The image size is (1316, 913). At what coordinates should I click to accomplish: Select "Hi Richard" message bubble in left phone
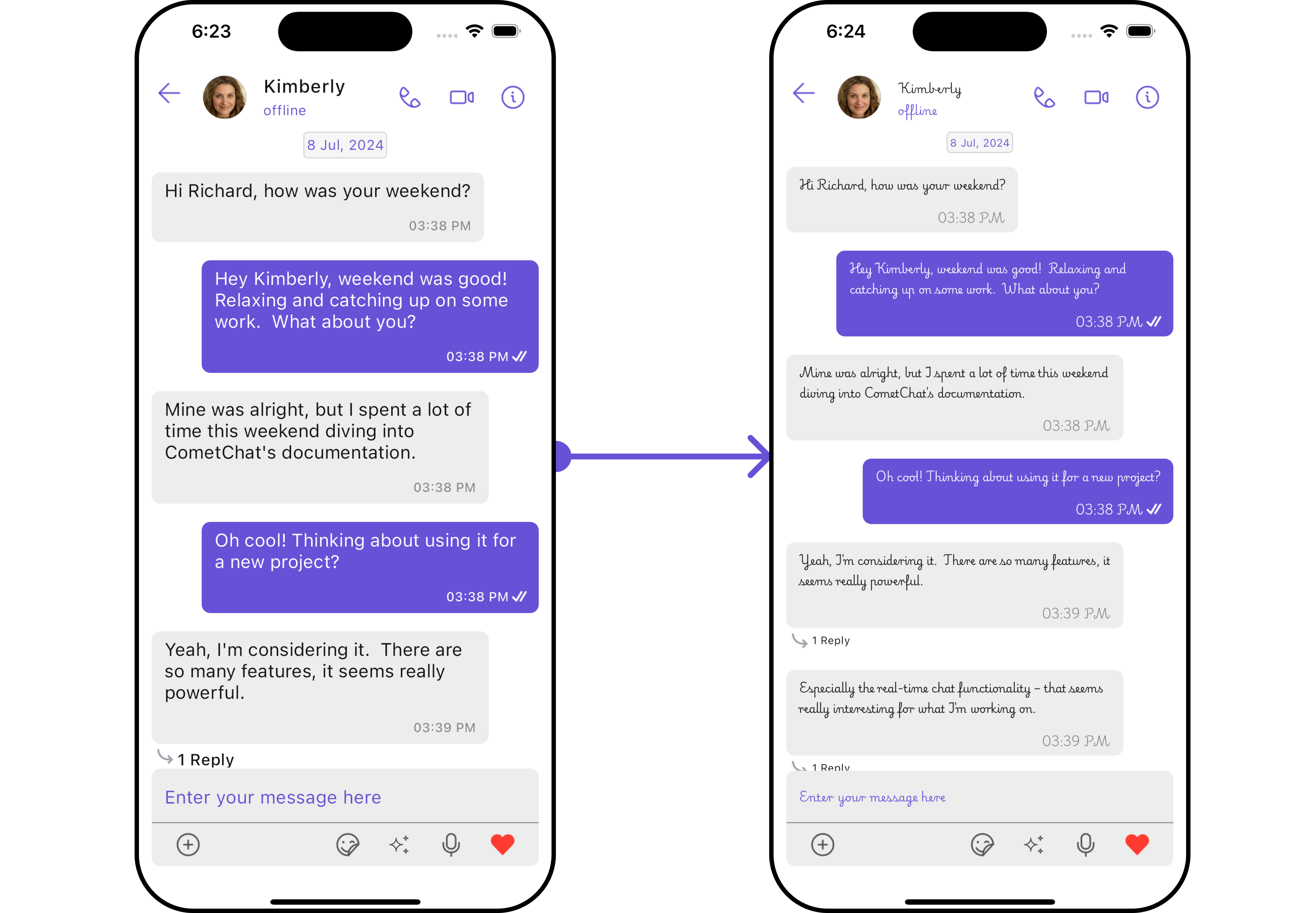click(x=317, y=207)
